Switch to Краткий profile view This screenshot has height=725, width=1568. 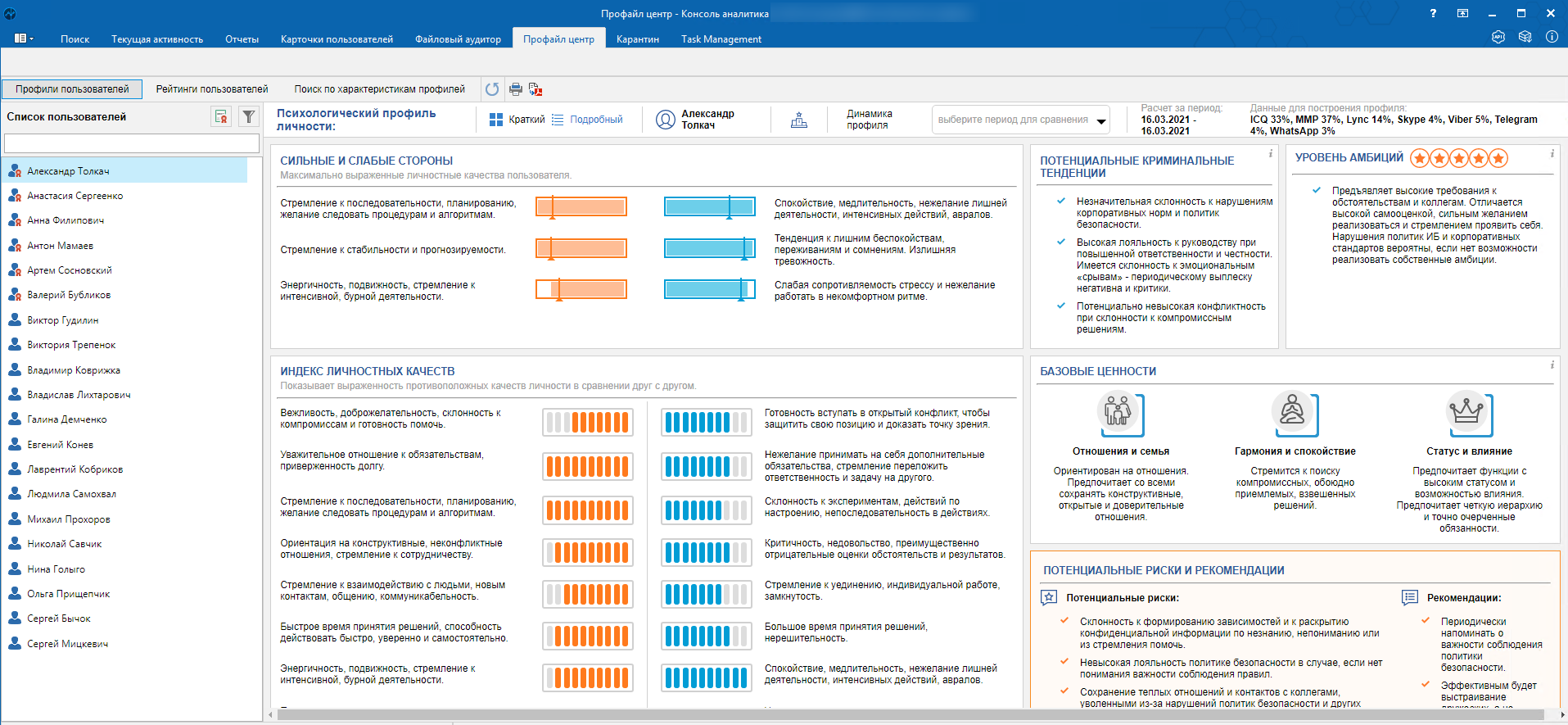coord(517,120)
